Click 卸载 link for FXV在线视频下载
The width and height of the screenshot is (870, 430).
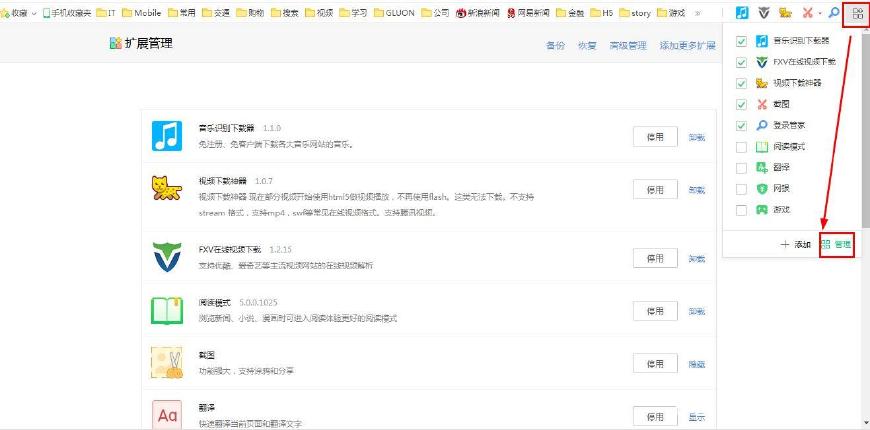coord(697,259)
